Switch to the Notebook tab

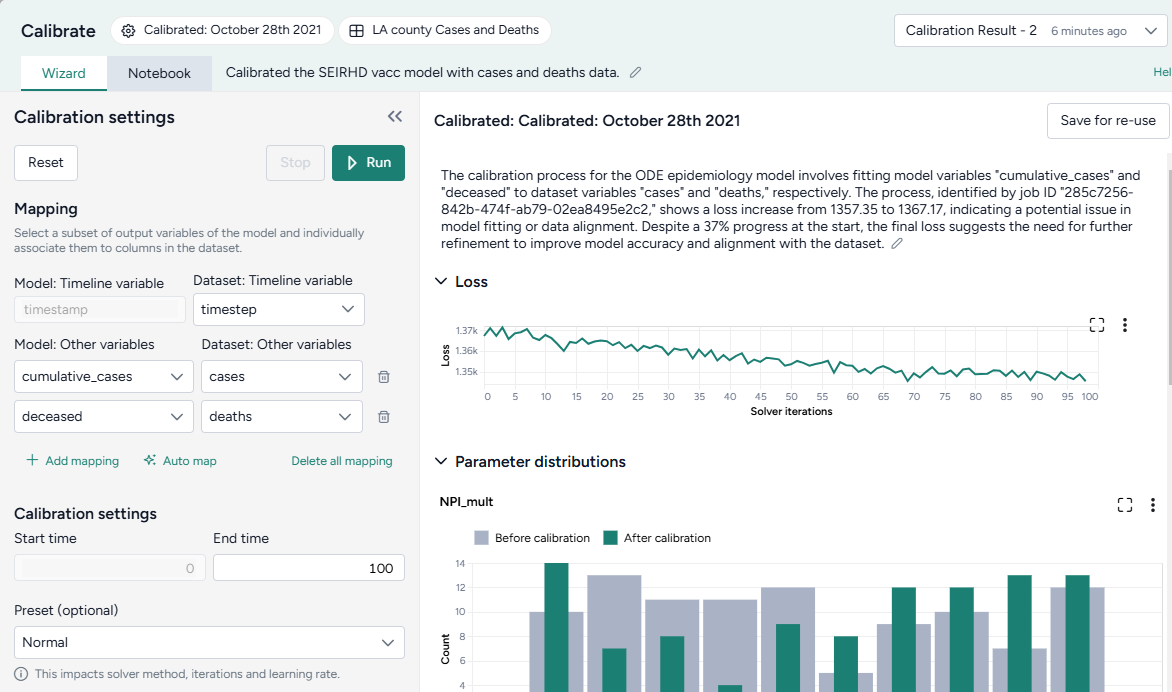click(159, 73)
